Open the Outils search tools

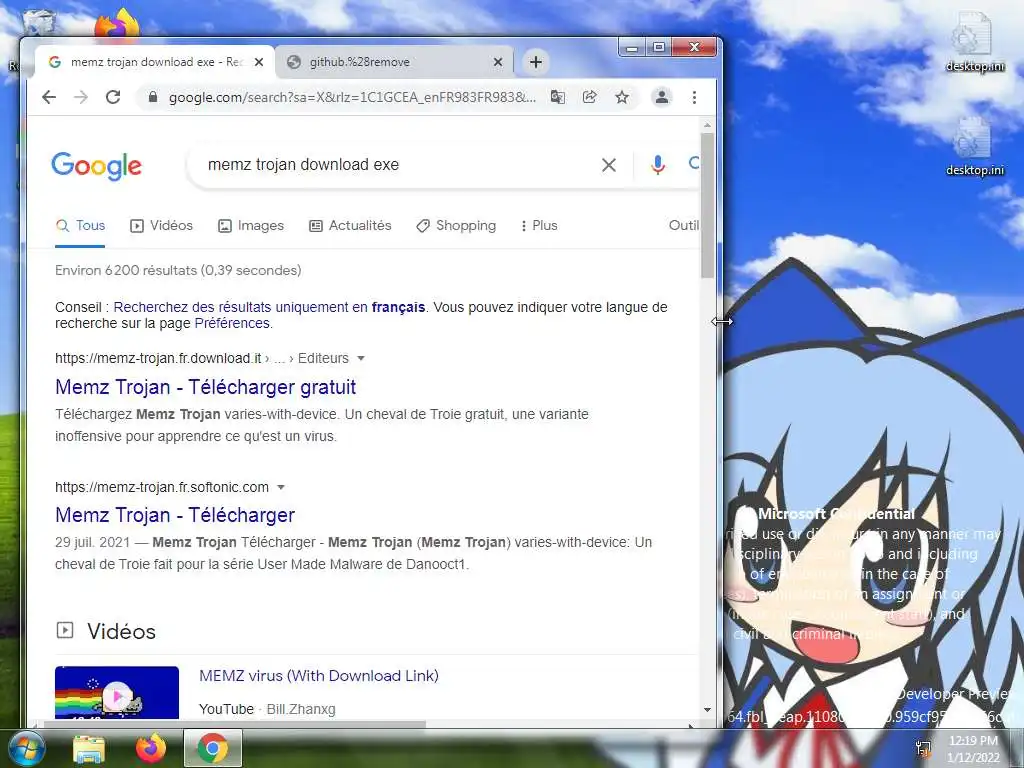[x=684, y=225]
